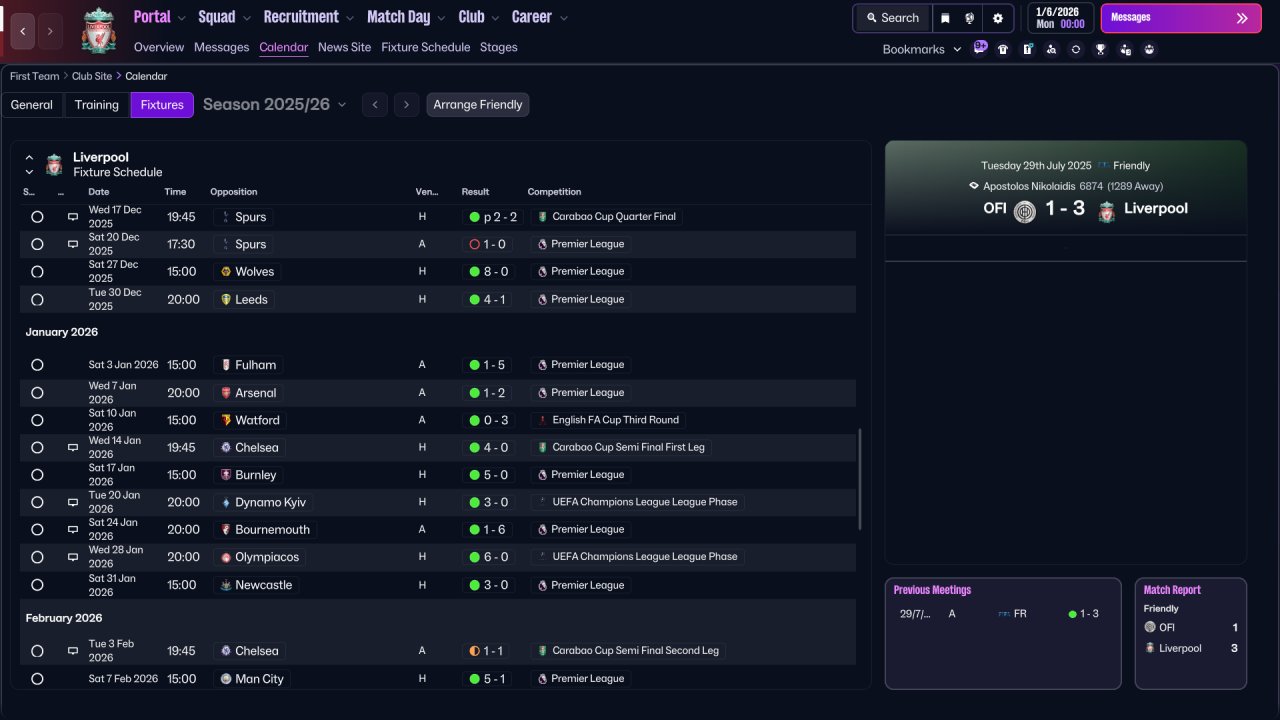Open the Squad dropdown menu
The height and width of the screenshot is (720, 1280).
click(224, 17)
